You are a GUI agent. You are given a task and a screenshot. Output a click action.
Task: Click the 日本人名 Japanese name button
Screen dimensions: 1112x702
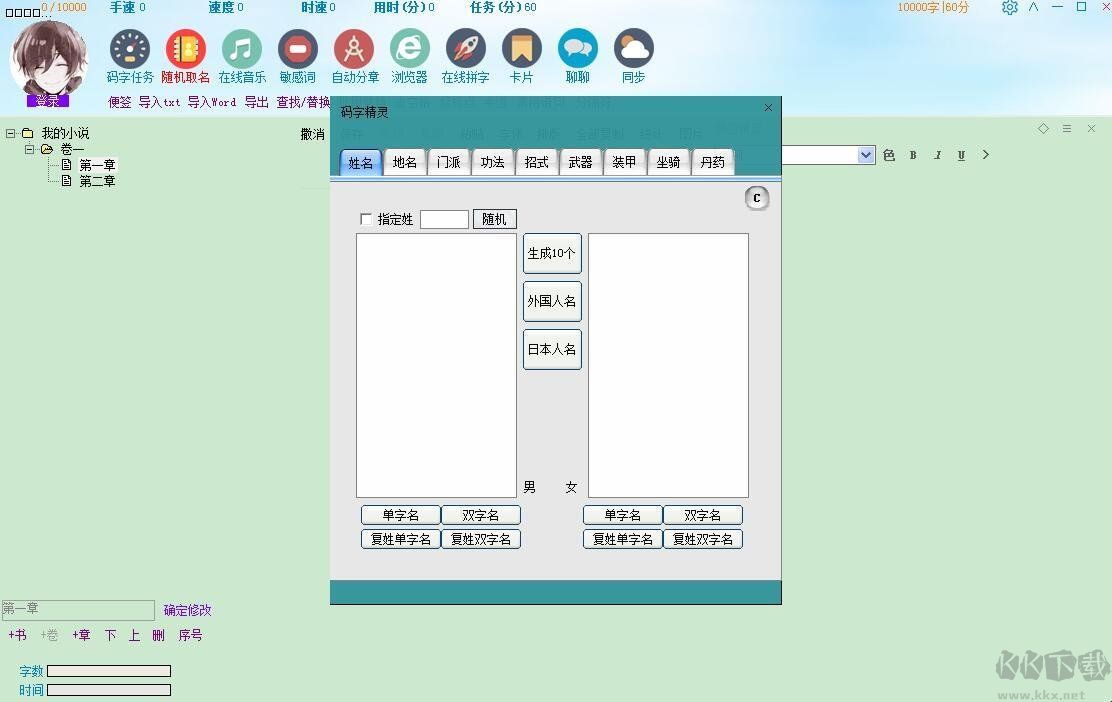[552, 349]
